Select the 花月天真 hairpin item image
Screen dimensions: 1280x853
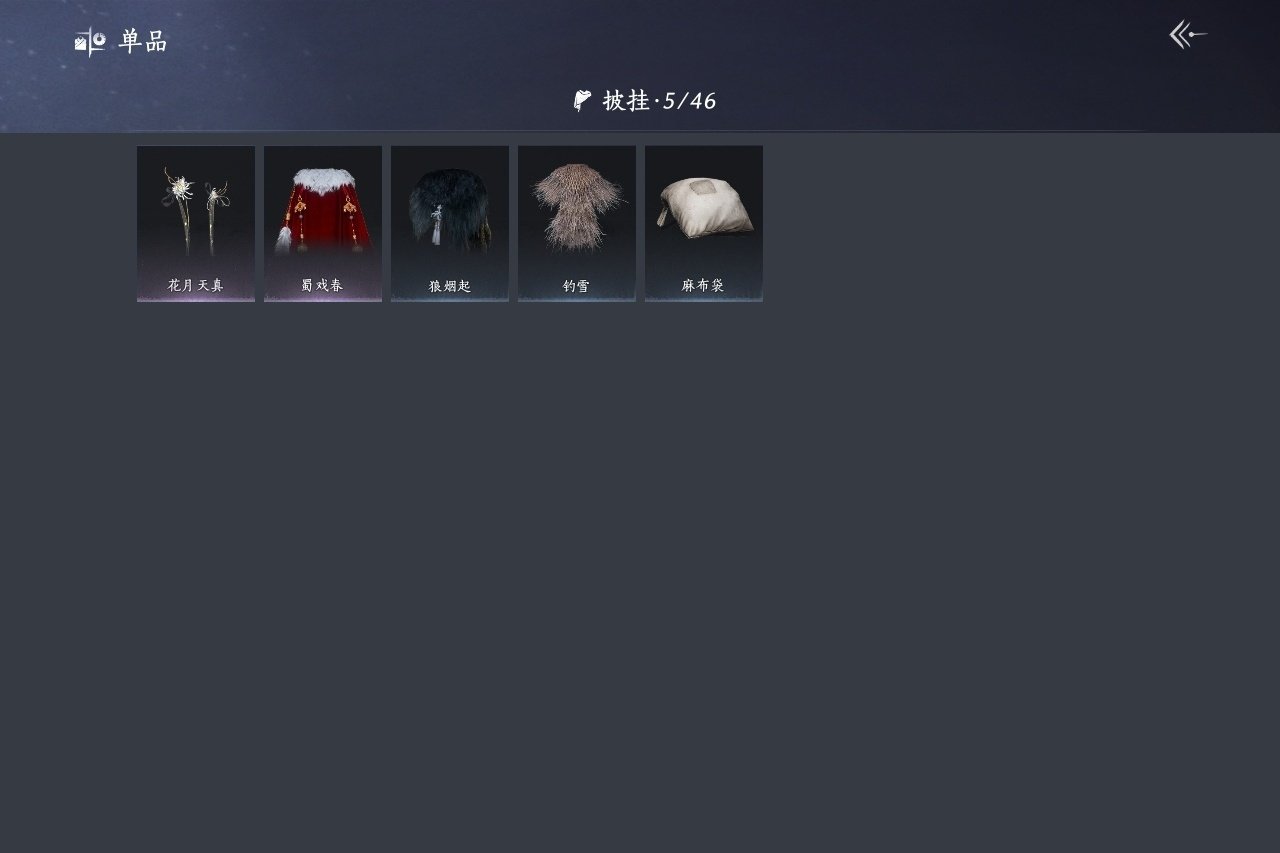pos(196,211)
